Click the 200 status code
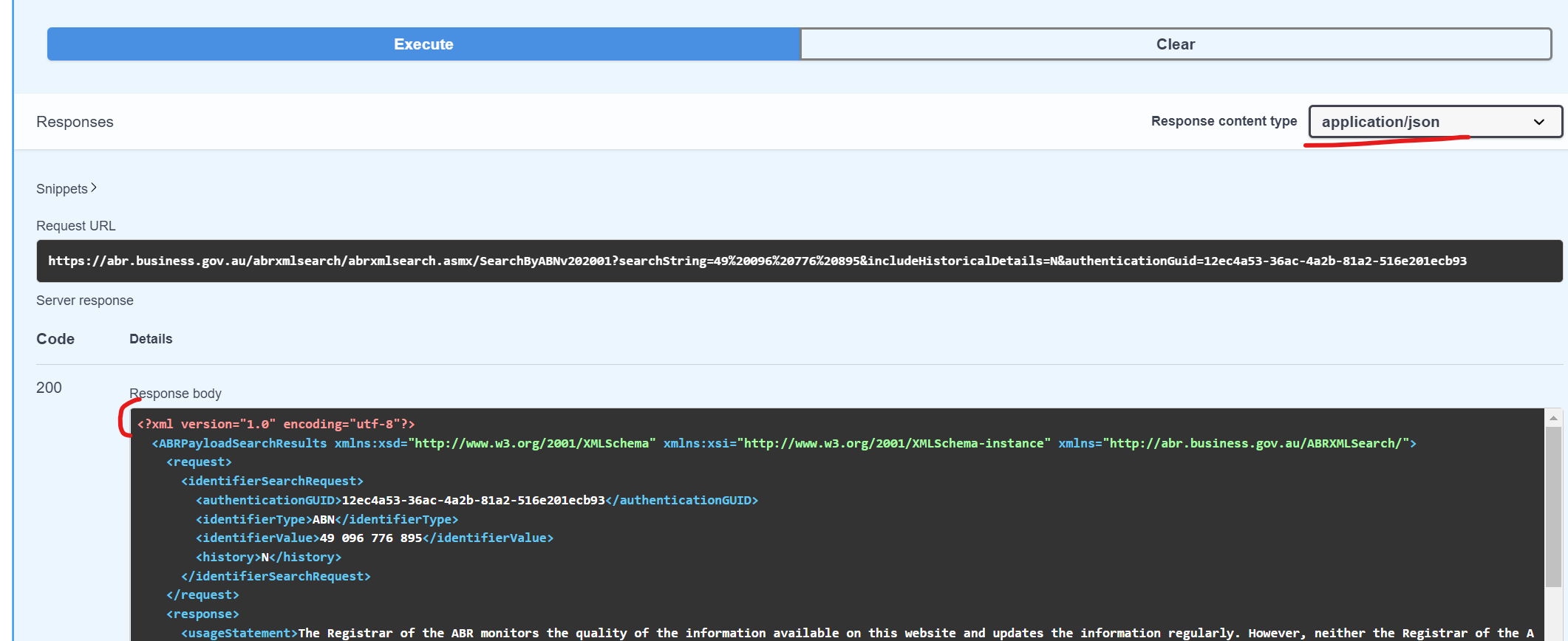The height and width of the screenshot is (641, 1568). [x=49, y=388]
